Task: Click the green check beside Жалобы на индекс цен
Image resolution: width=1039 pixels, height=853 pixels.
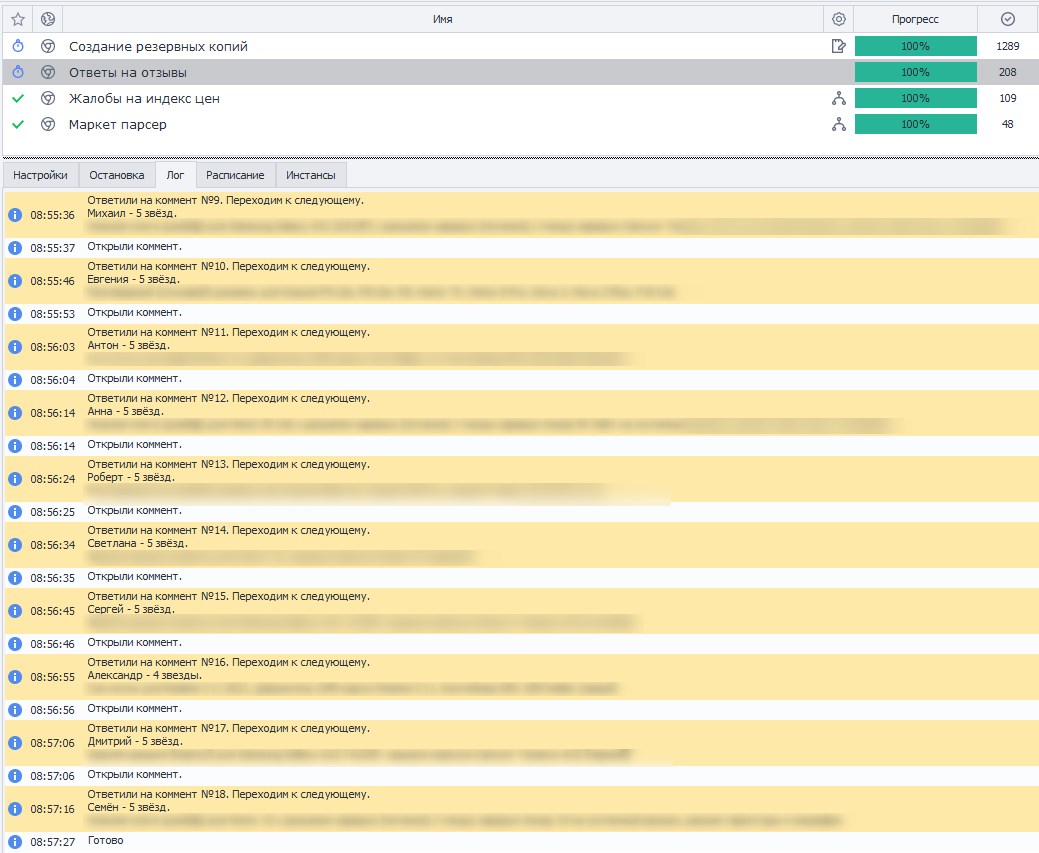Action: (x=18, y=98)
